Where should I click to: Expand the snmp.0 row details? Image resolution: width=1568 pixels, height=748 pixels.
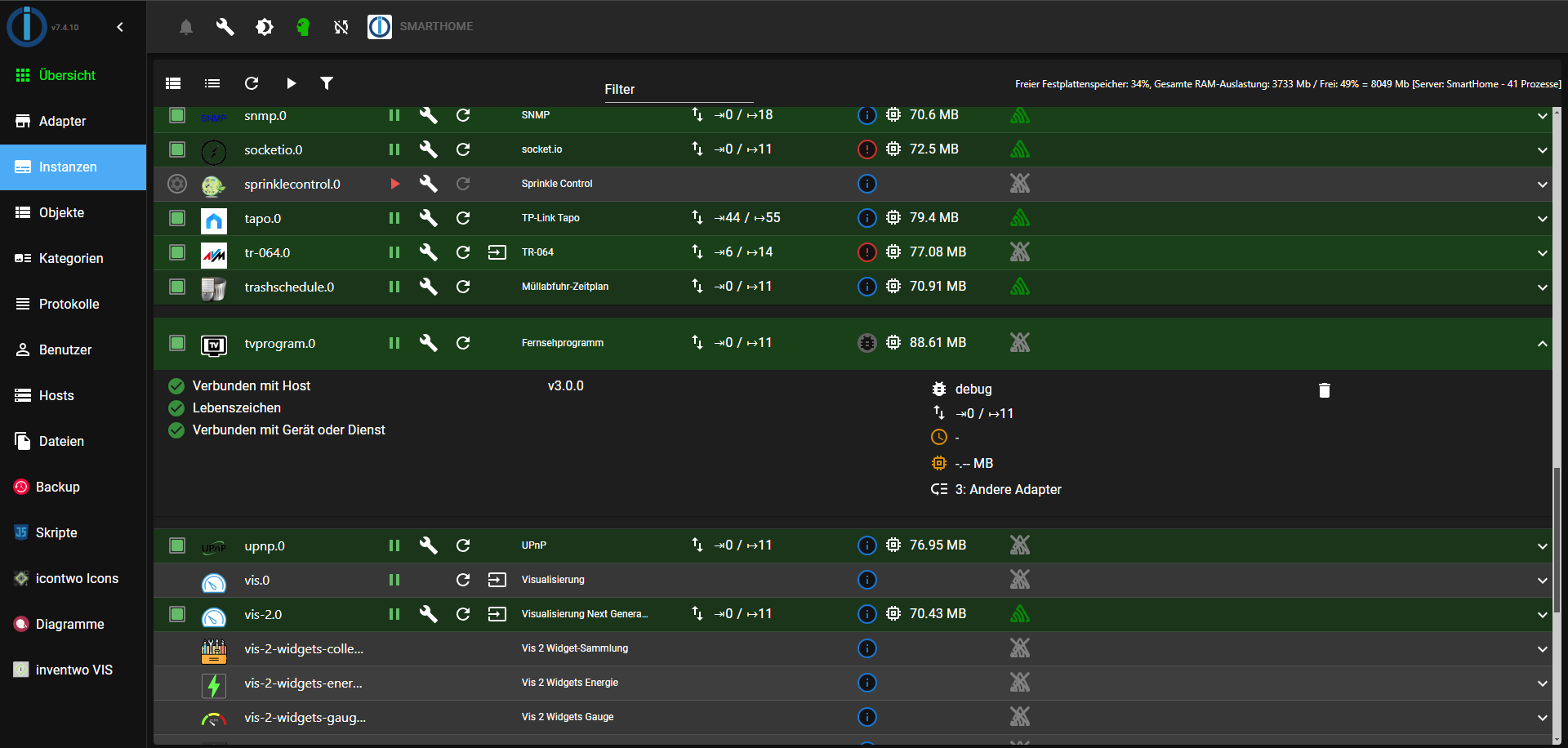click(1542, 116)
